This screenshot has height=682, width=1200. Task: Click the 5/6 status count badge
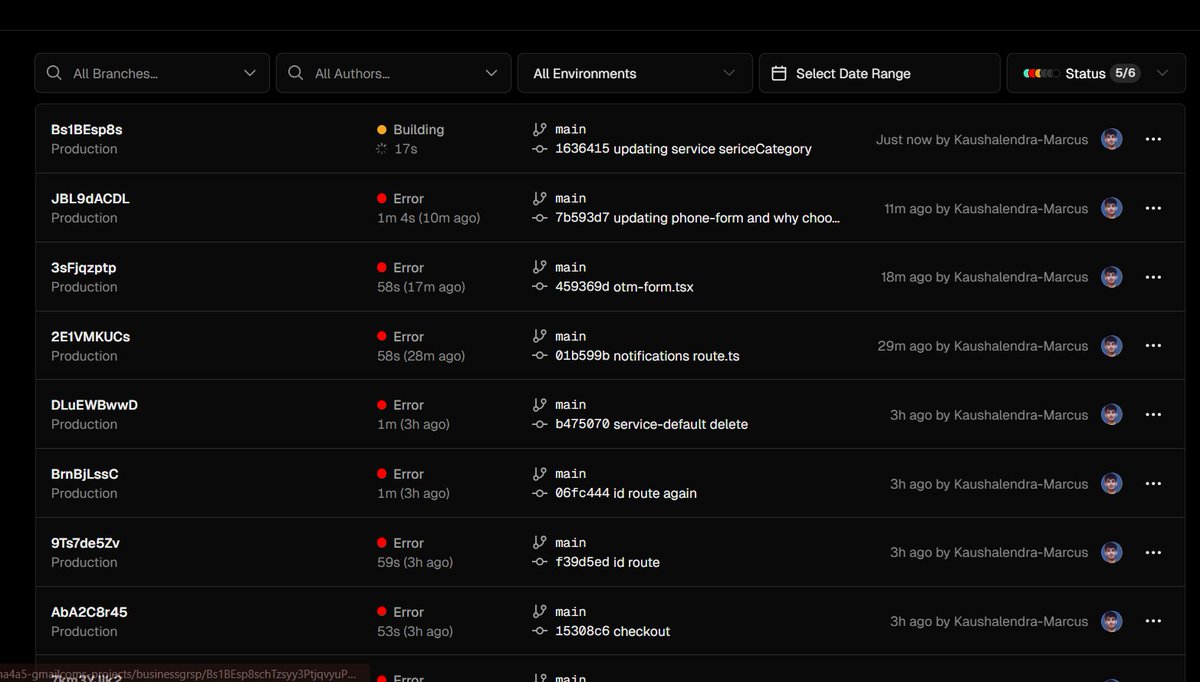point(1125,73)
